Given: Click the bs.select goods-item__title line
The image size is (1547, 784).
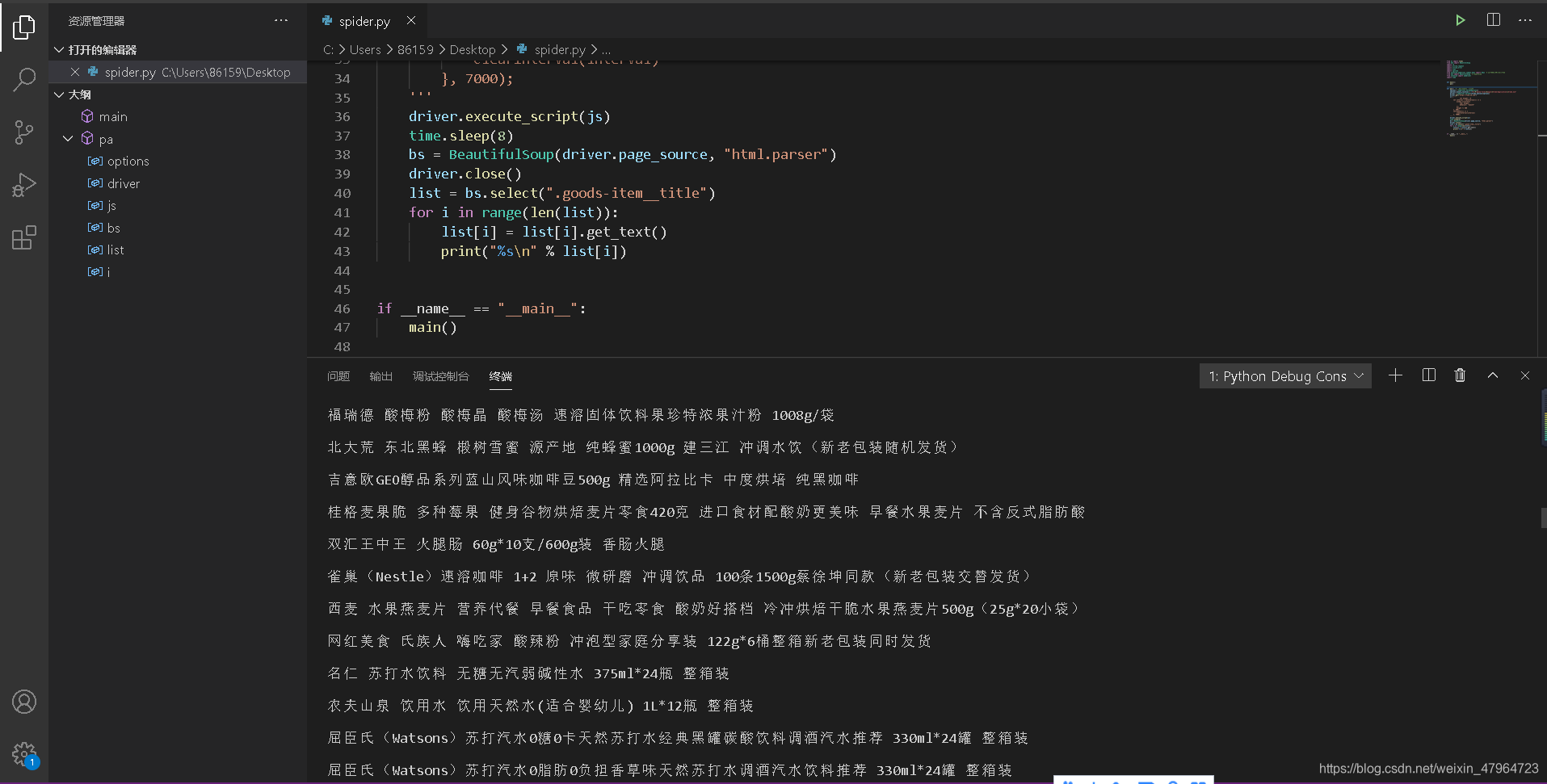Looking at the screenshot, I should 561,193.
